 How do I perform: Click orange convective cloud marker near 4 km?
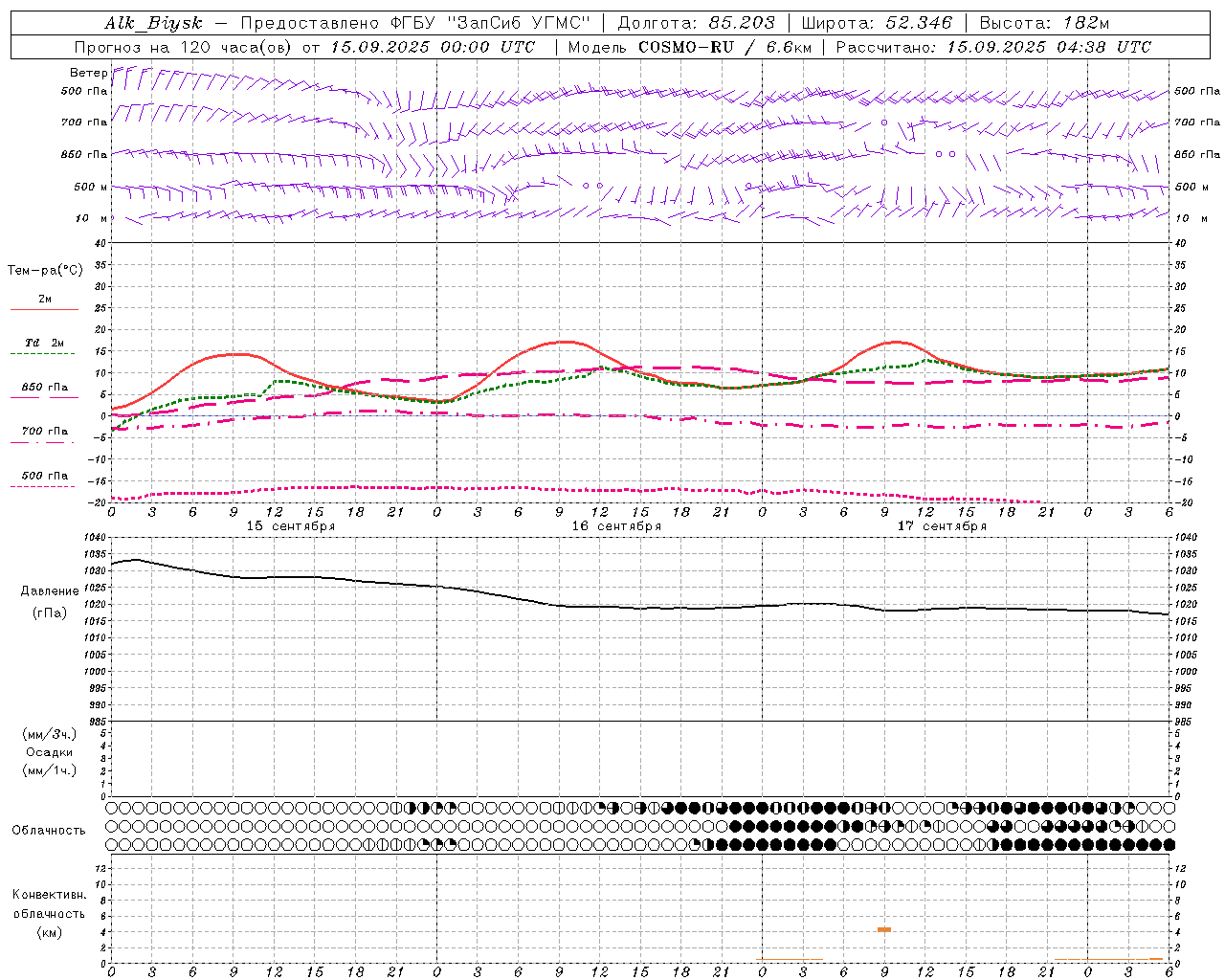pos(884,929)
